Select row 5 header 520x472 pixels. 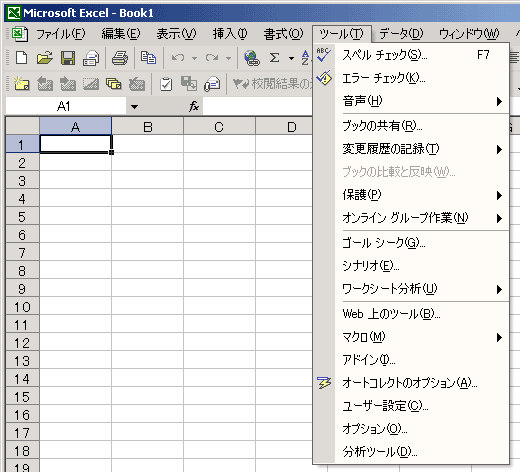coord(22,217)
